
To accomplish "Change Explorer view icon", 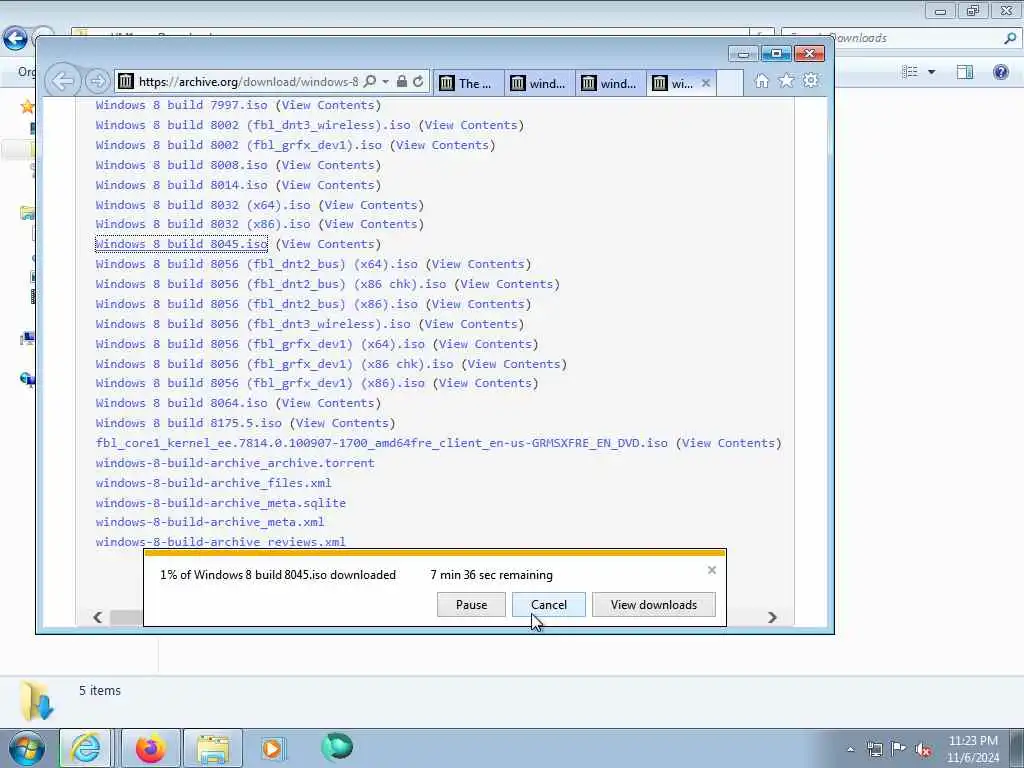I will click(909, 72).
